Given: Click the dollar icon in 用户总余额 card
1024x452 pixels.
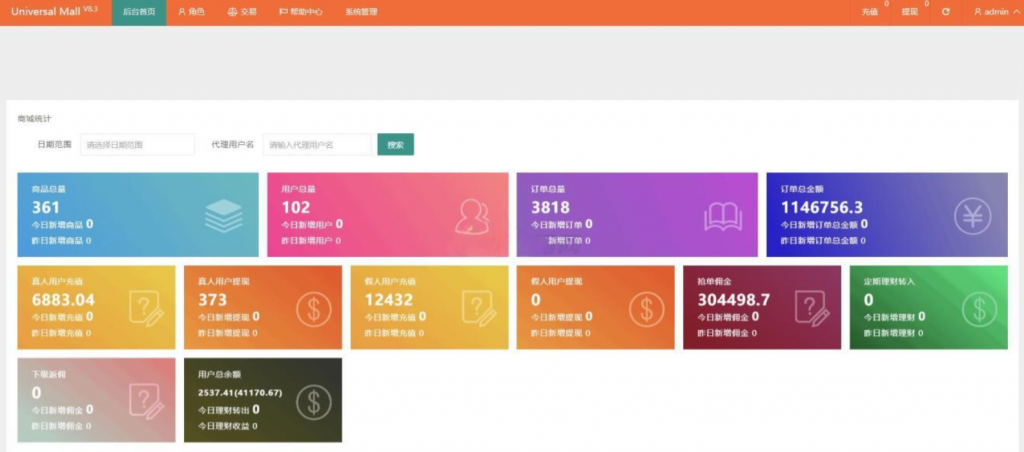Looking at the screenshot, I should point(313,402).
